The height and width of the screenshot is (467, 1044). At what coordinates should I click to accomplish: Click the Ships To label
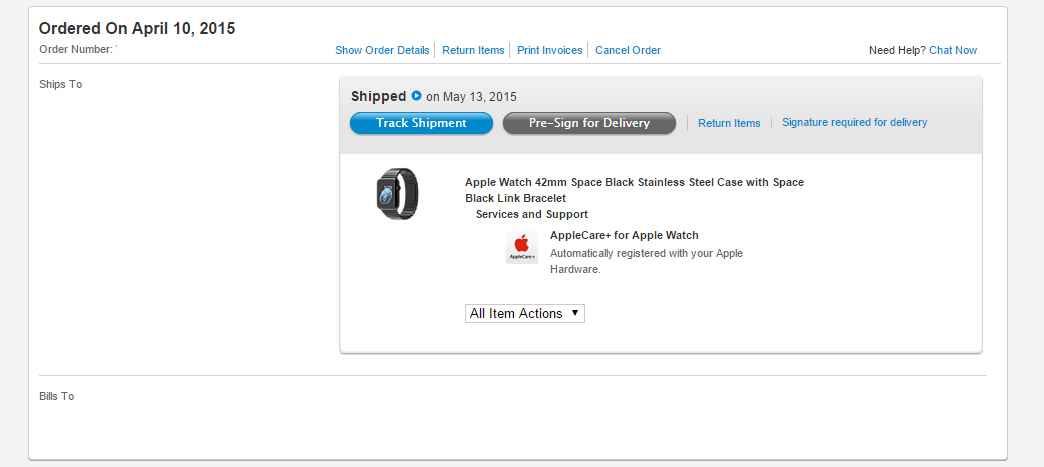point(60,84)
